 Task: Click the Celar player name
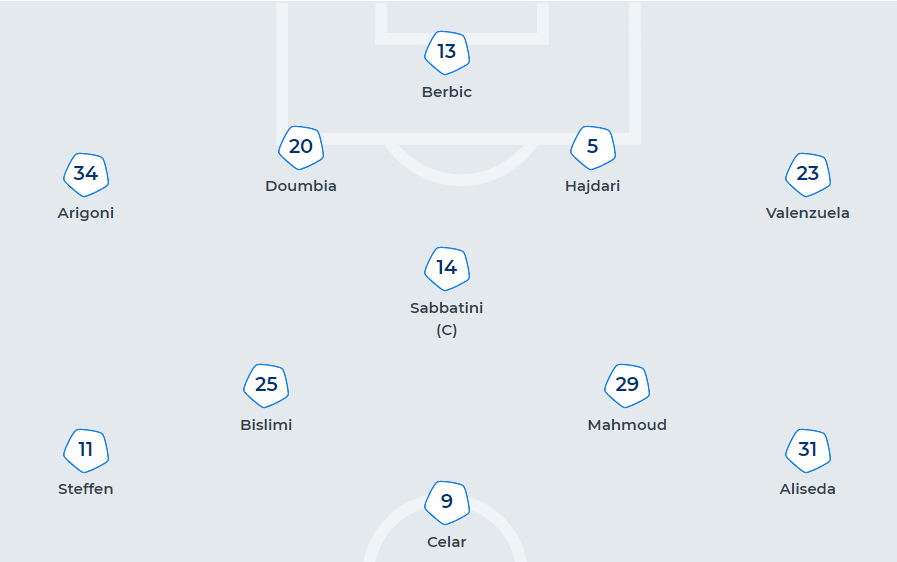[446, 542]
